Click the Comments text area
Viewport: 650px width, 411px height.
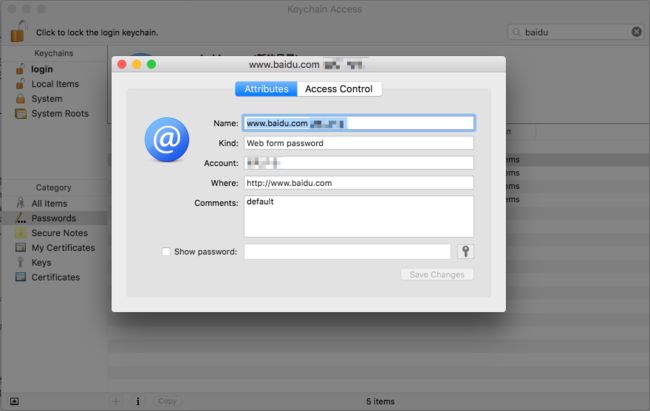pyautogui.click(x=359, y=216)
